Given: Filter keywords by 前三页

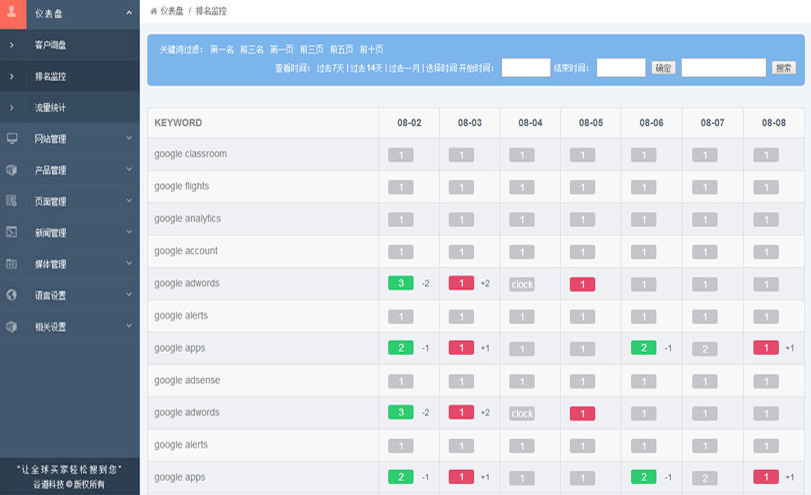Looking at the screenshot, I should point(312,50).
